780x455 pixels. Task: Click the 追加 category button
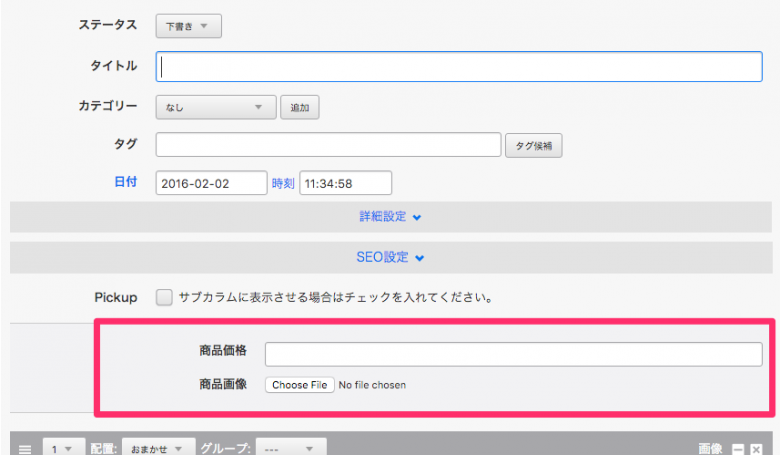click(299, 107)
